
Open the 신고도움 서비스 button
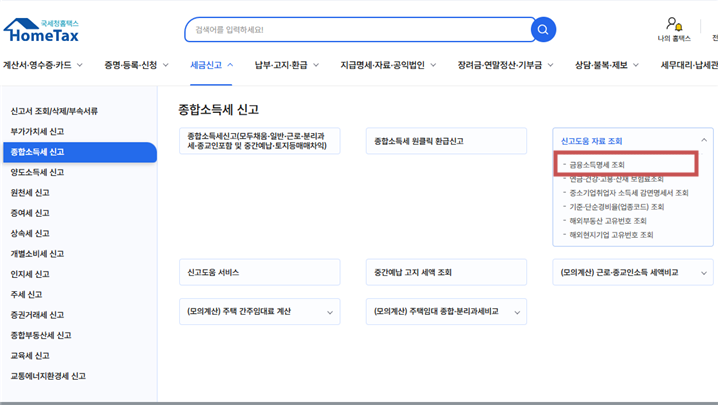coord(259,272)
